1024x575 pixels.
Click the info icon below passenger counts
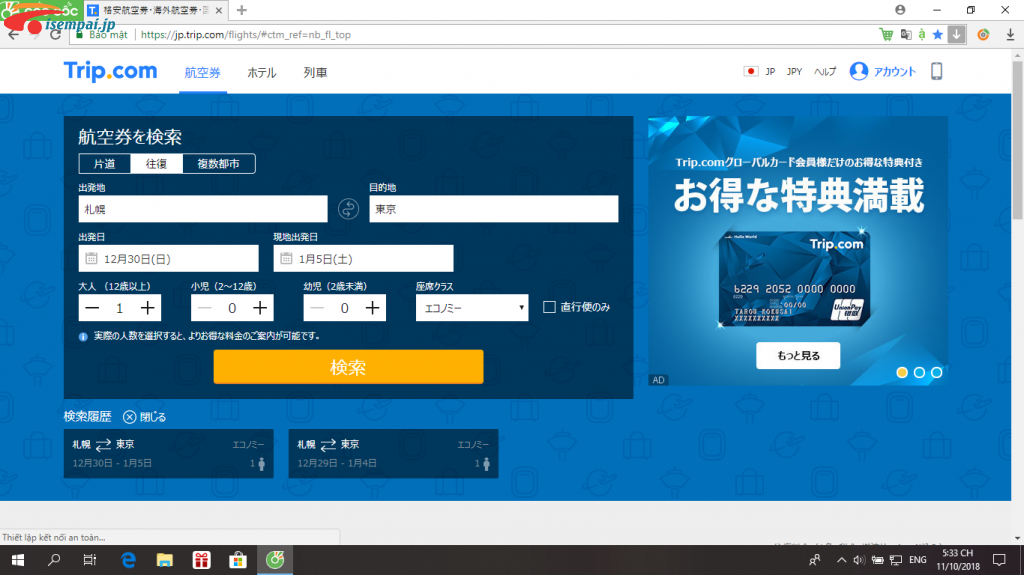[x=83, y=337]
